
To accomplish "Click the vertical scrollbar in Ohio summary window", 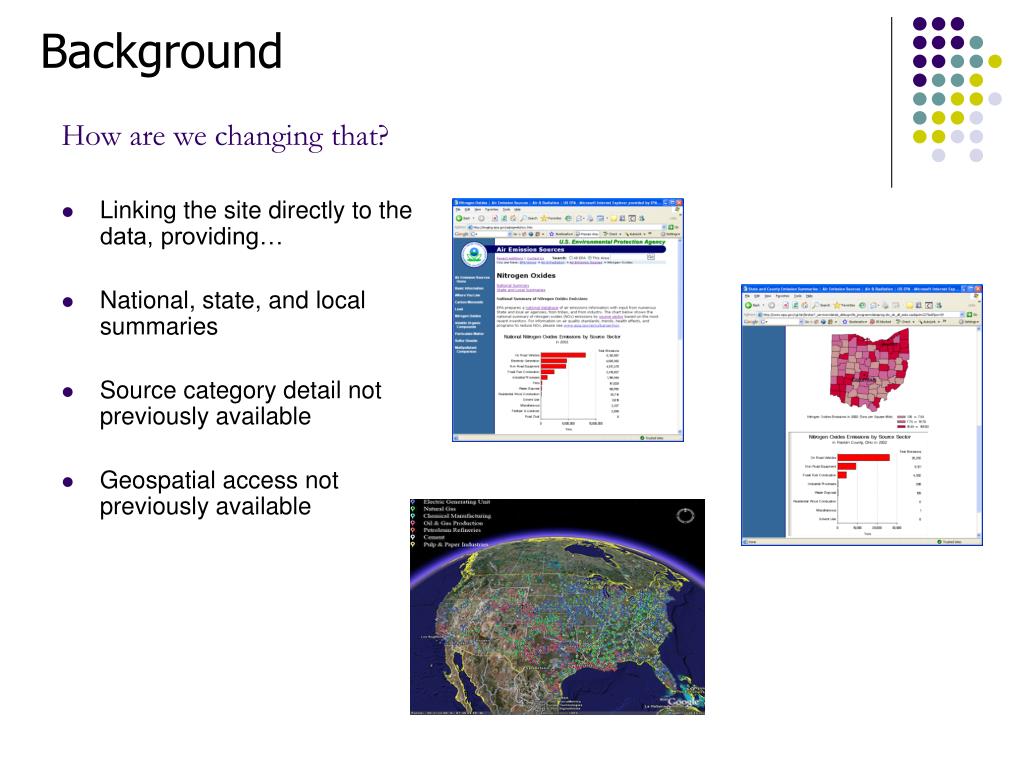I will [x=978, y=431].
